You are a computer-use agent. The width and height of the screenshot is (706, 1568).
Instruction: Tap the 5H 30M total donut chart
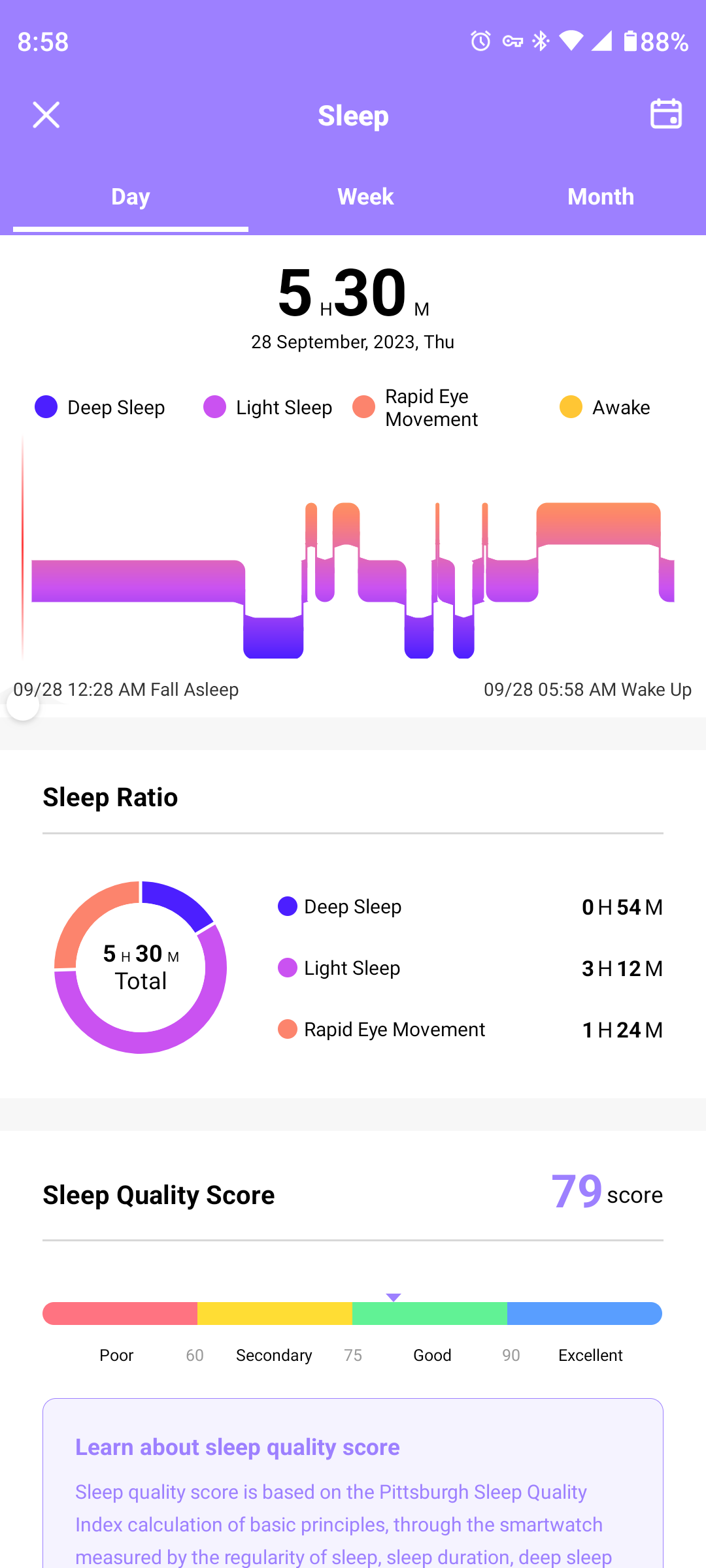(x=141, y=967)
